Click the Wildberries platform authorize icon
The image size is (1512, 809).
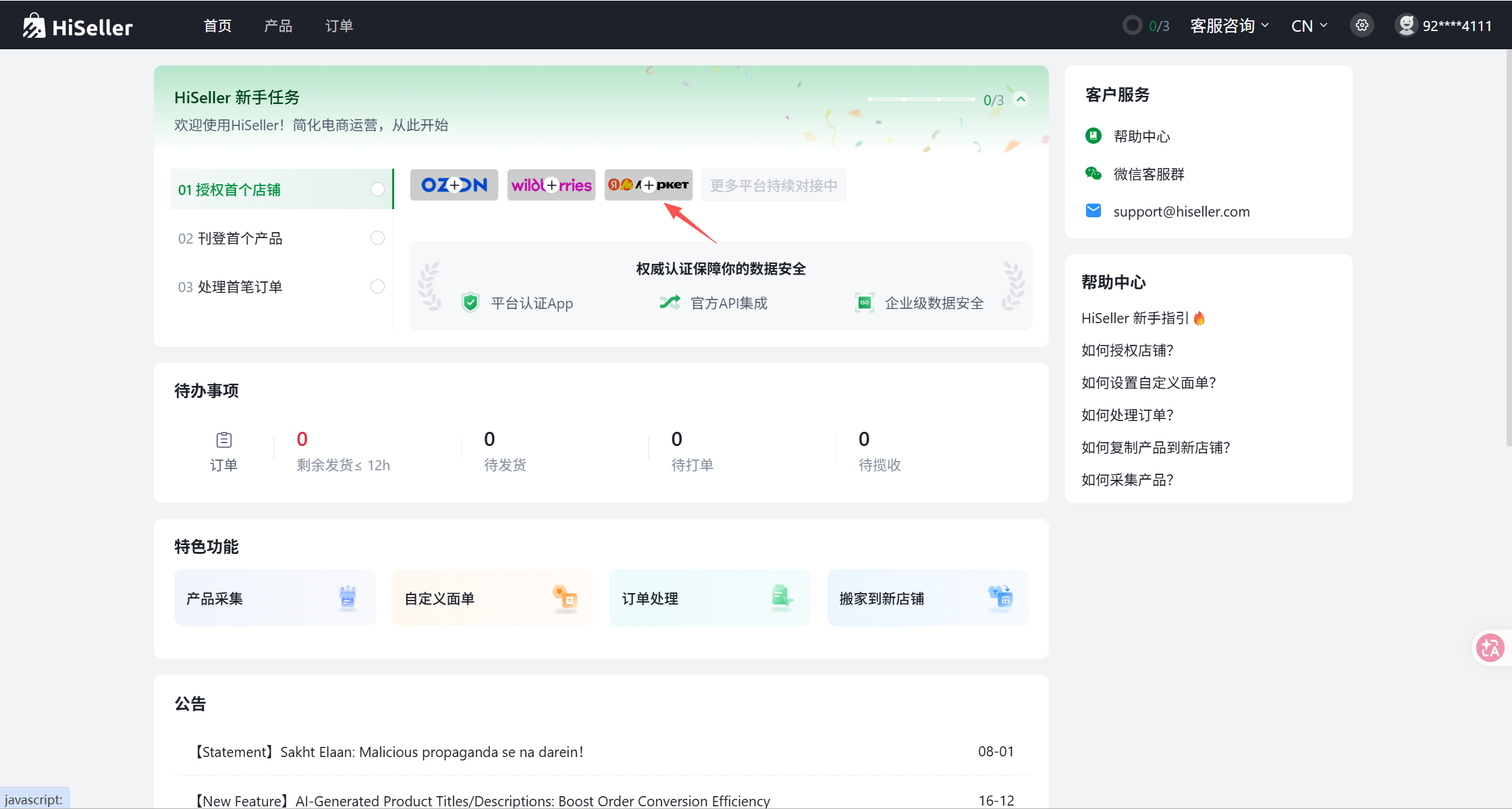[551, 185]
